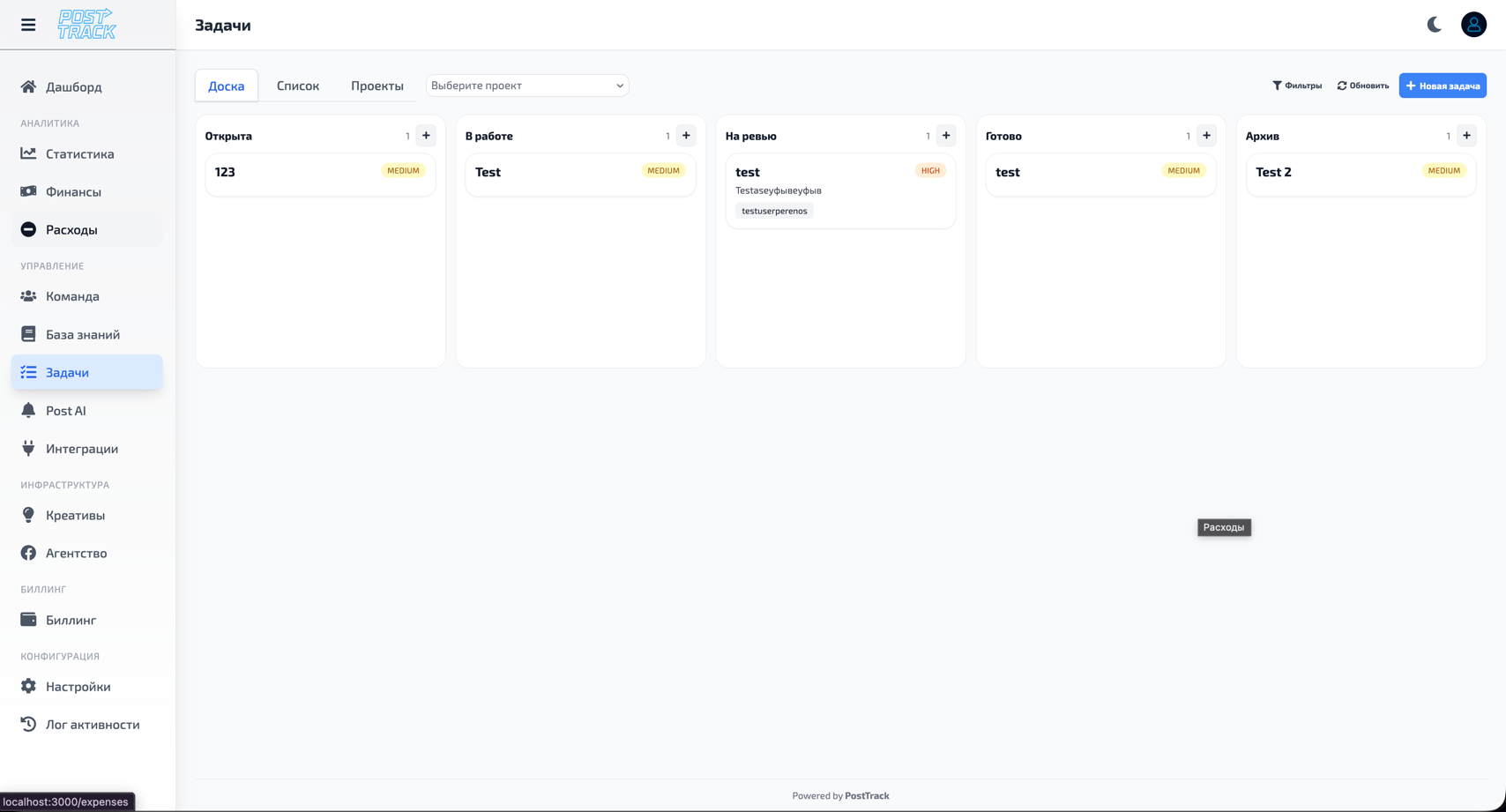The width and height of the screenshot is (1506, 812).
Task: Select the Интеграции plug icon
Action: tap(27, 448)
